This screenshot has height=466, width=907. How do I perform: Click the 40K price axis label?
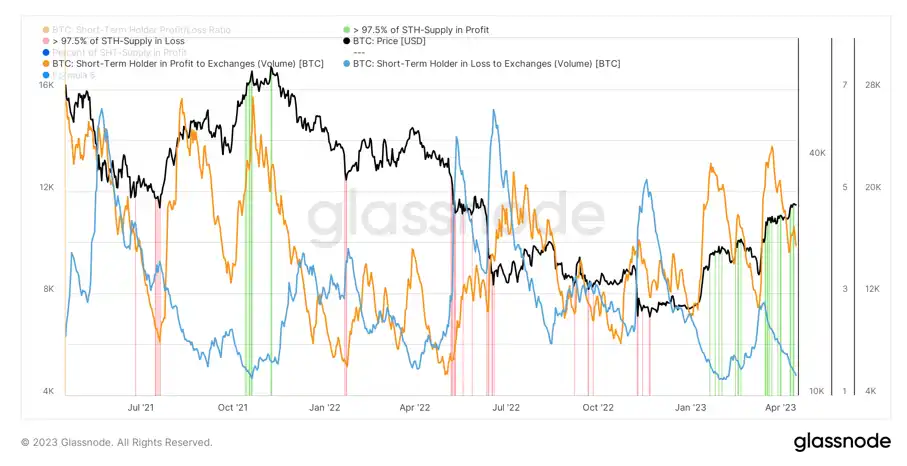817,153
